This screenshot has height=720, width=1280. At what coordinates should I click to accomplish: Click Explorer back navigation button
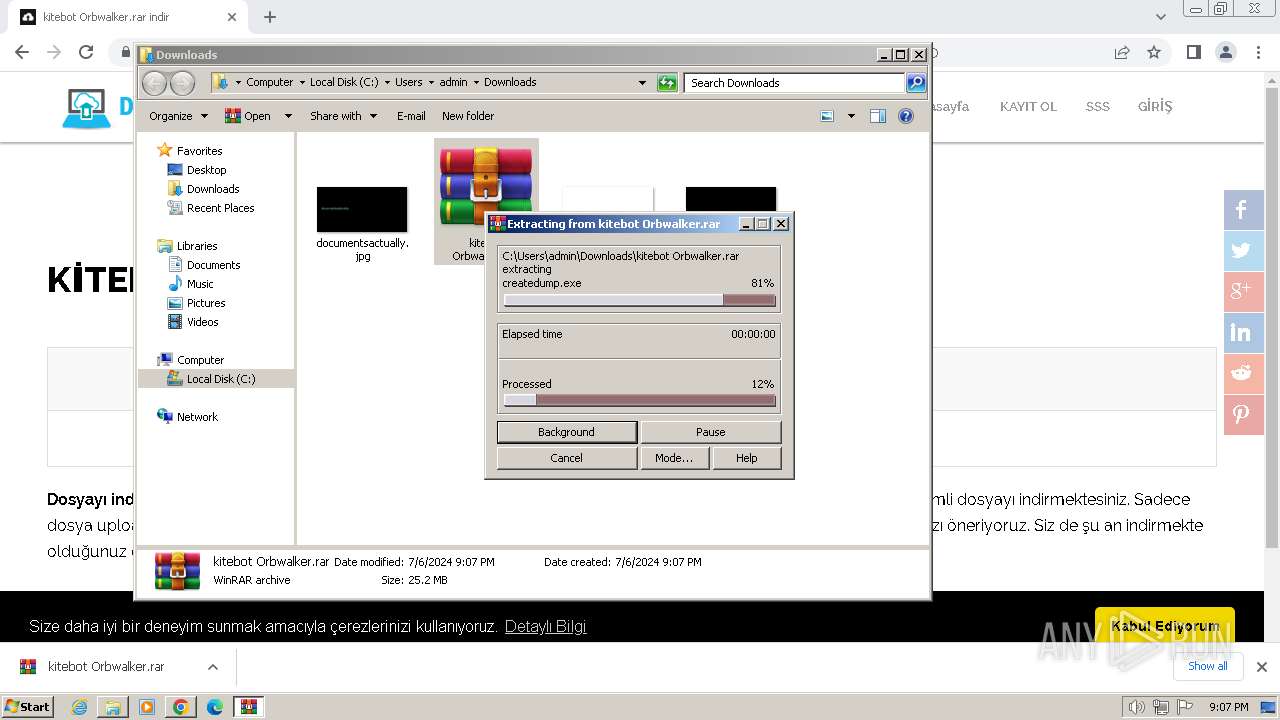click(x=155, y=83)
